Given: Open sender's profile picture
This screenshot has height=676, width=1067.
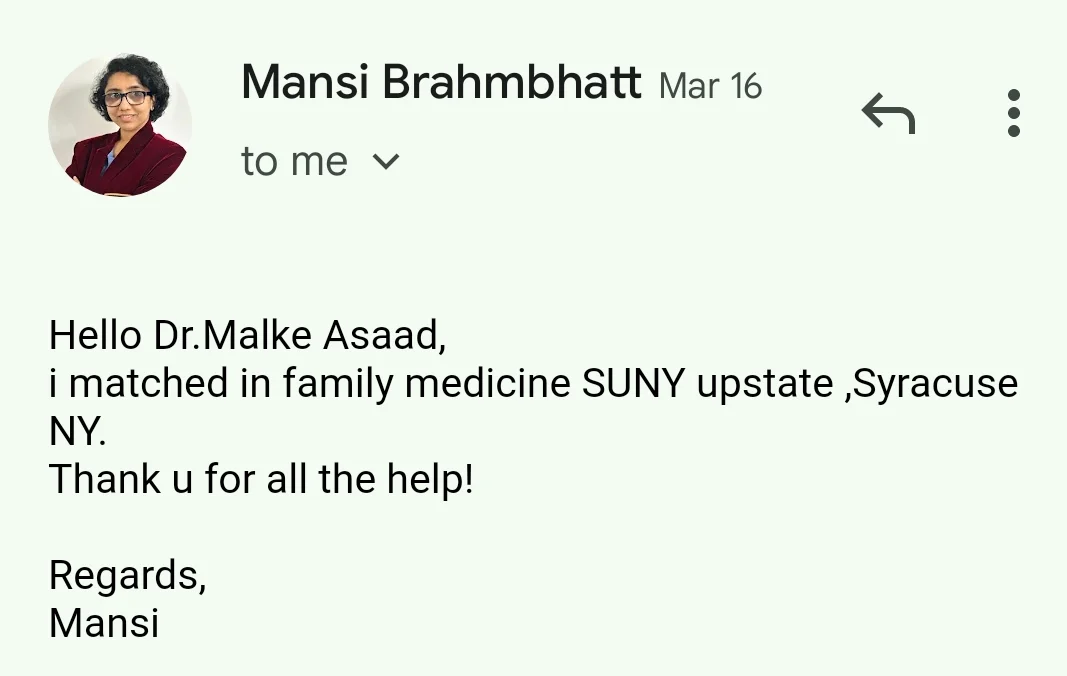Looking at the screenshot, I should pyautogui.click(x=119, y=125).
